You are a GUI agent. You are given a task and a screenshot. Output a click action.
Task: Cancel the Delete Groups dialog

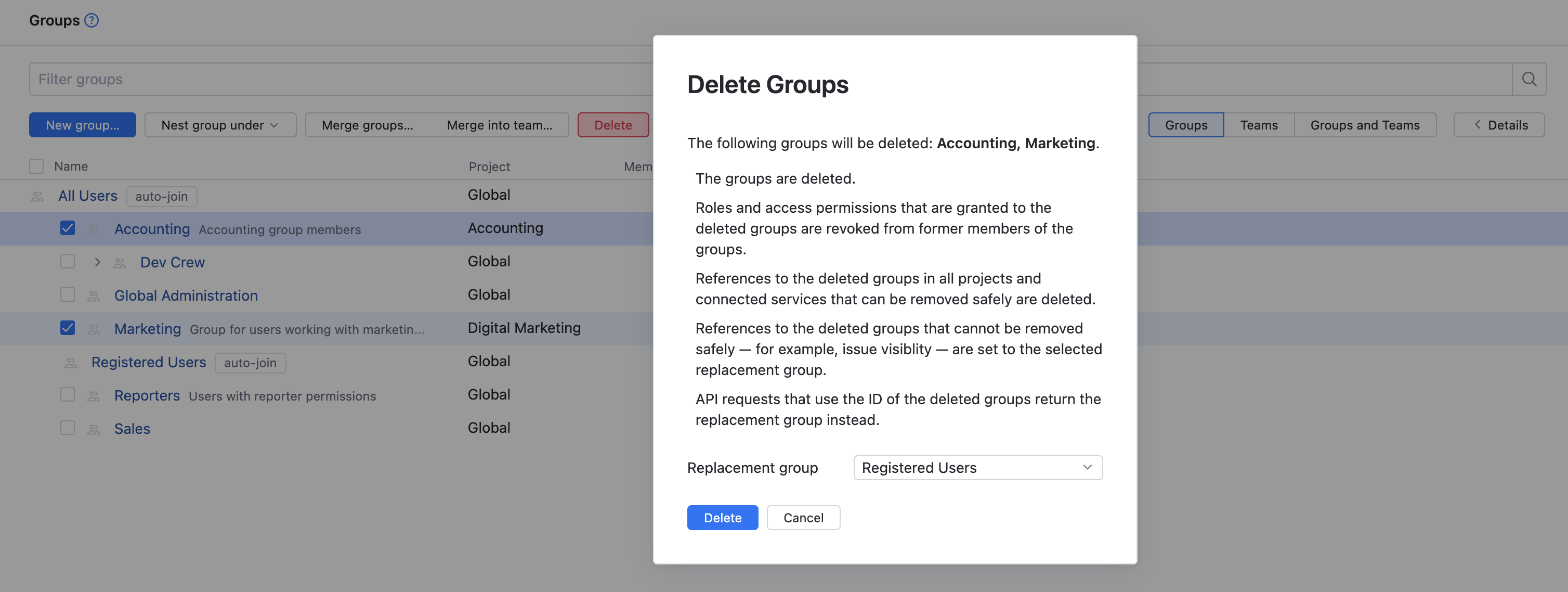(803, 517)
